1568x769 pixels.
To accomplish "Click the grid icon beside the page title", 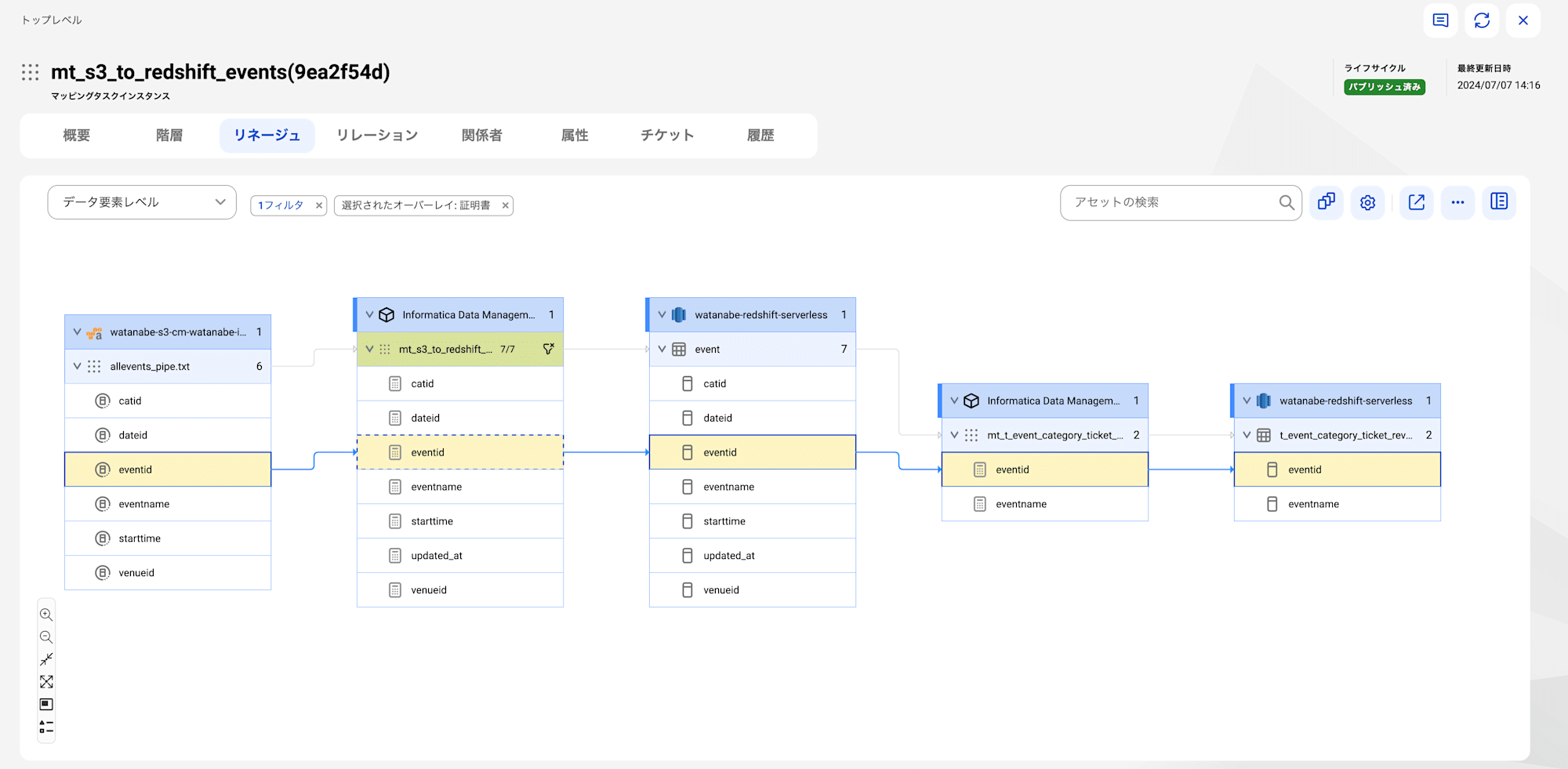I will [x=30, y=72].
